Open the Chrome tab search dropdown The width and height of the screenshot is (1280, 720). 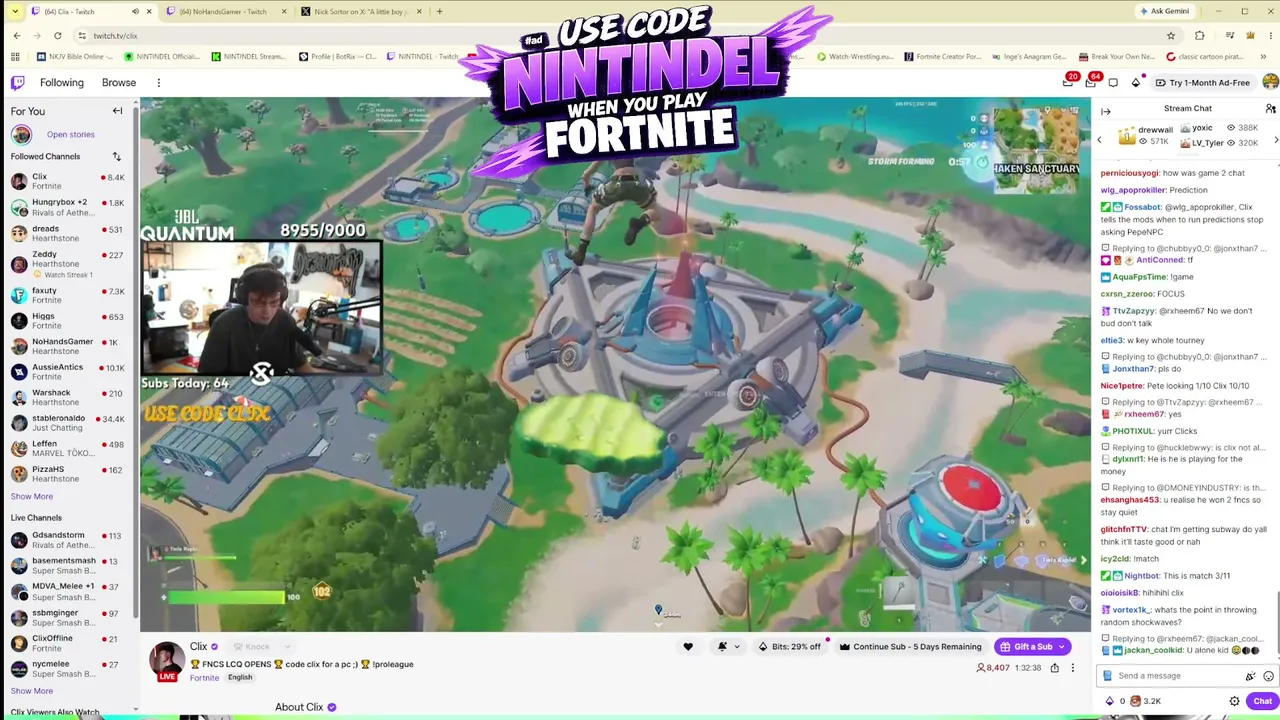(14, 12)
